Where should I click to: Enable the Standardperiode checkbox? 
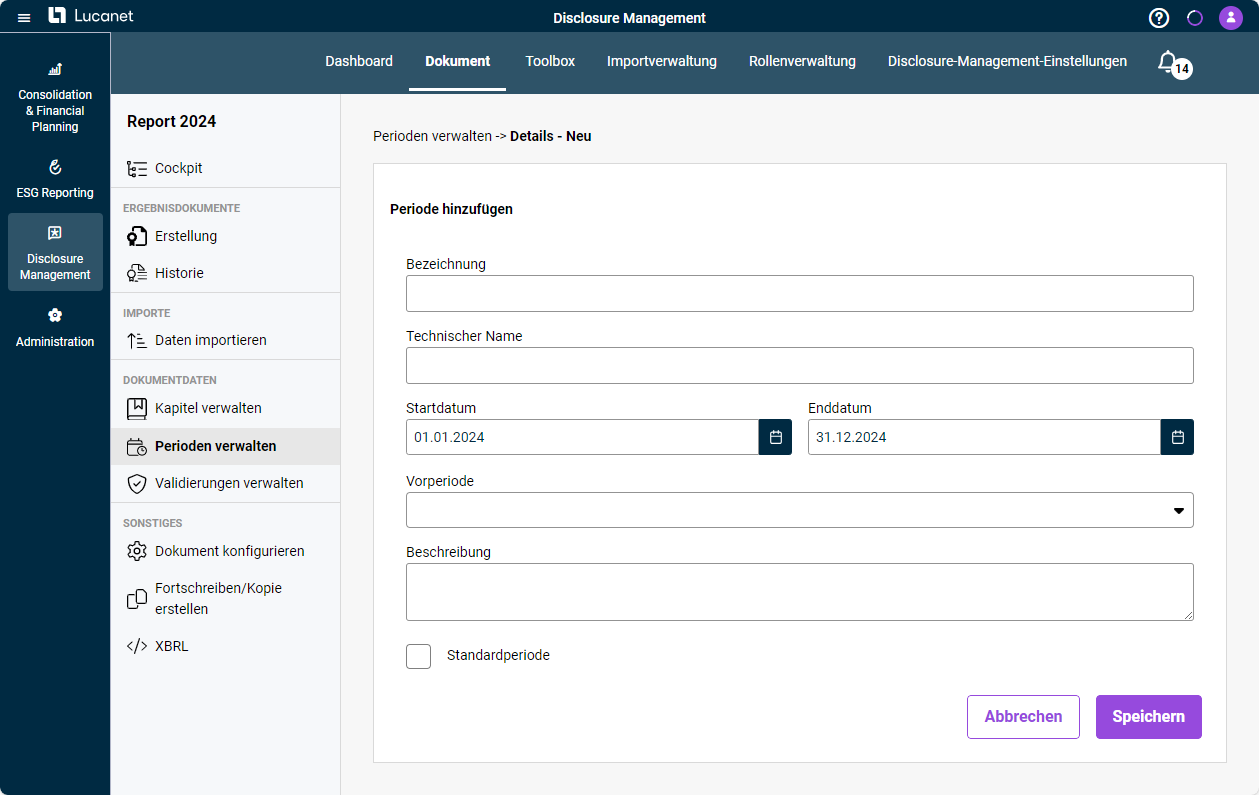418,656
